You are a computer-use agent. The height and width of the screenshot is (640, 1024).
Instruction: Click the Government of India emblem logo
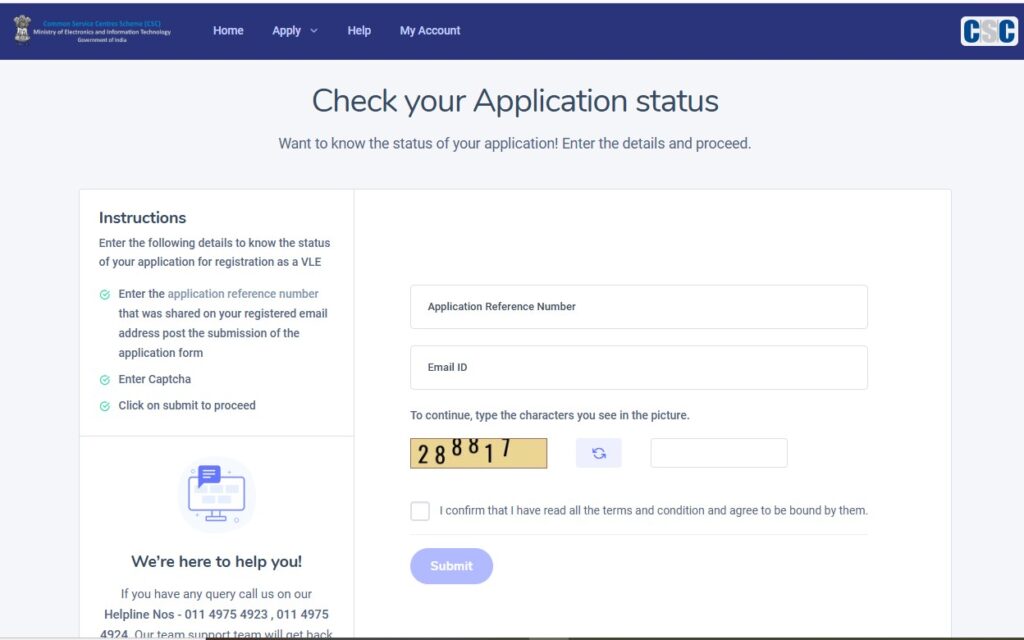pyautogui.click(x=22, y=30)
